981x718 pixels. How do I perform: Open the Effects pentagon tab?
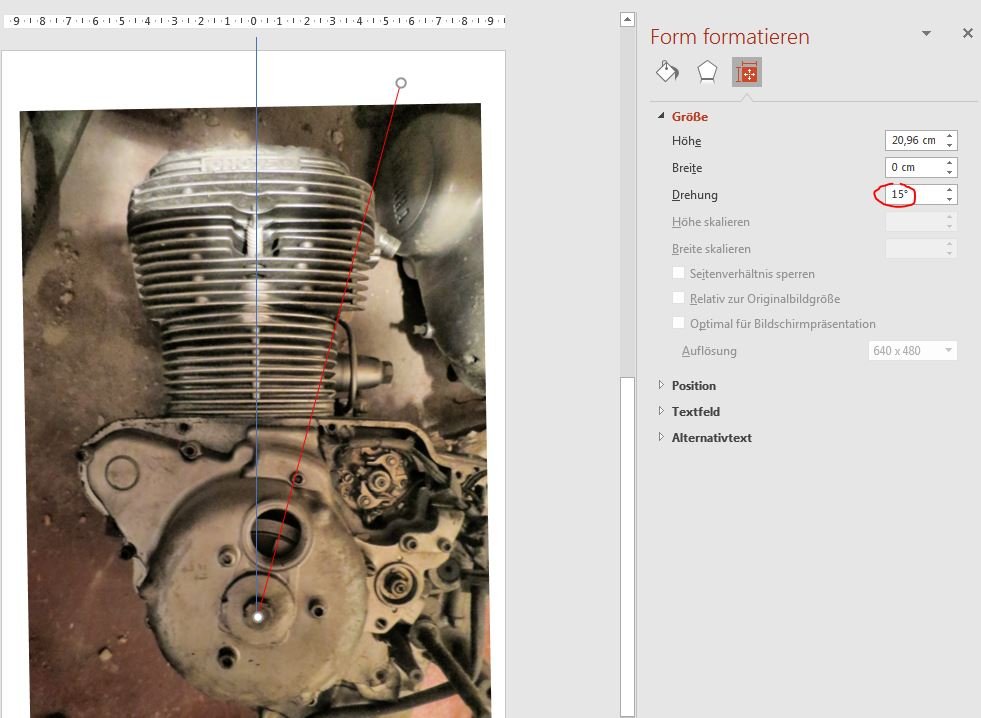click(707, 71)
